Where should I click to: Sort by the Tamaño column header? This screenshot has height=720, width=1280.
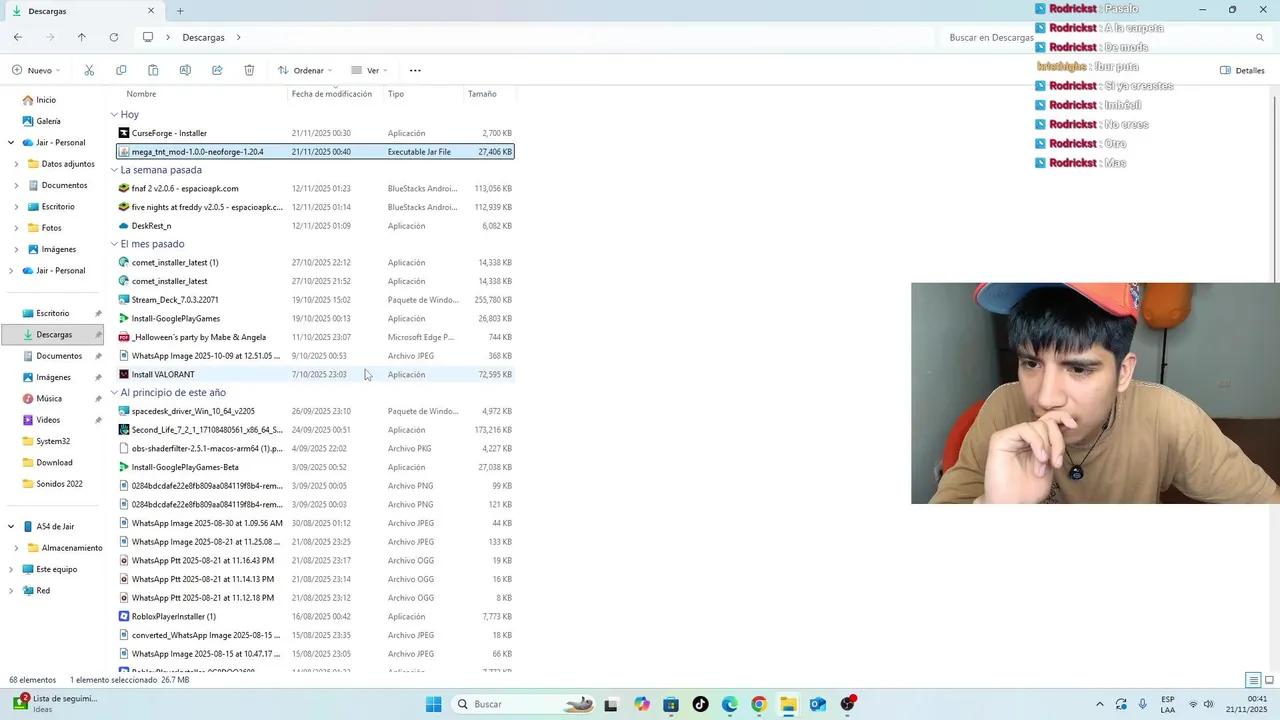[x=482, y=94]
